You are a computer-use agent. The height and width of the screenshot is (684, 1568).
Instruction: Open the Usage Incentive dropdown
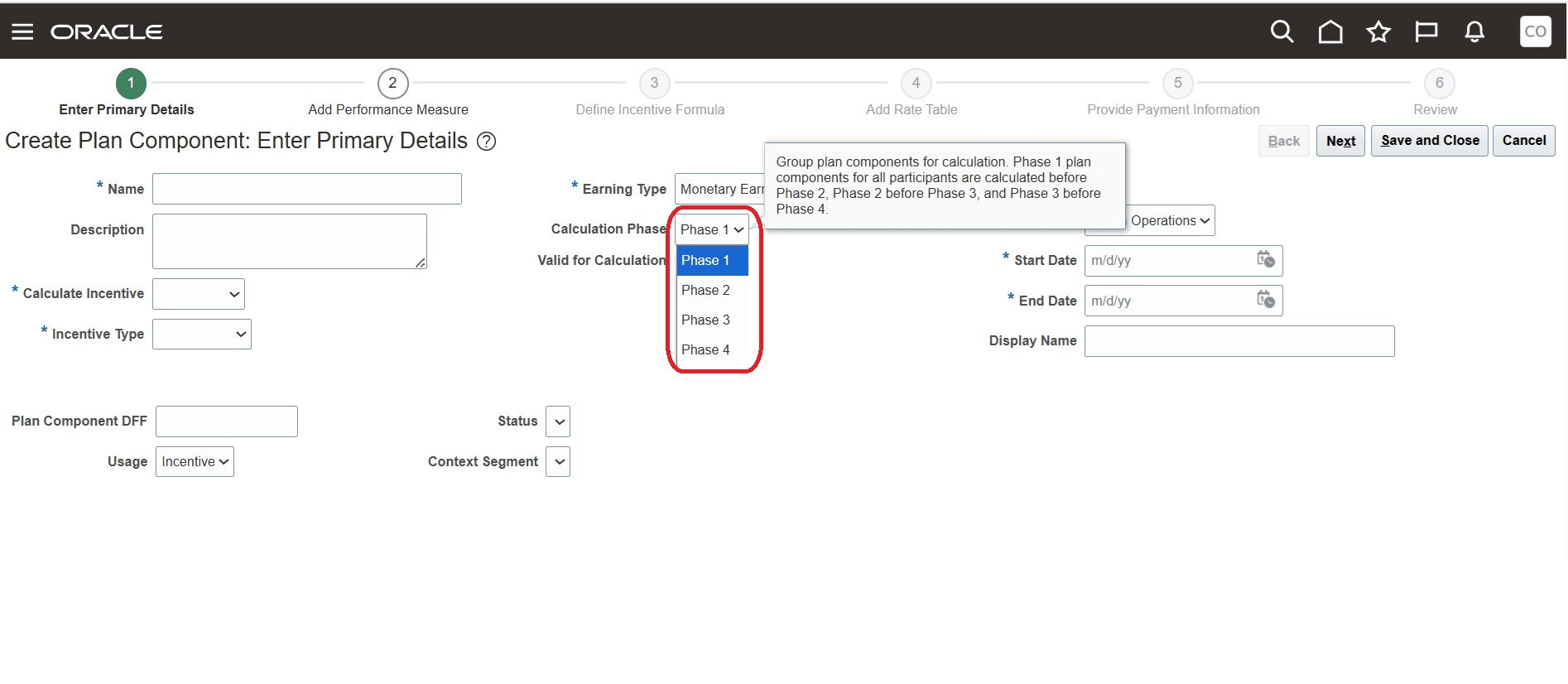(195, 462)
